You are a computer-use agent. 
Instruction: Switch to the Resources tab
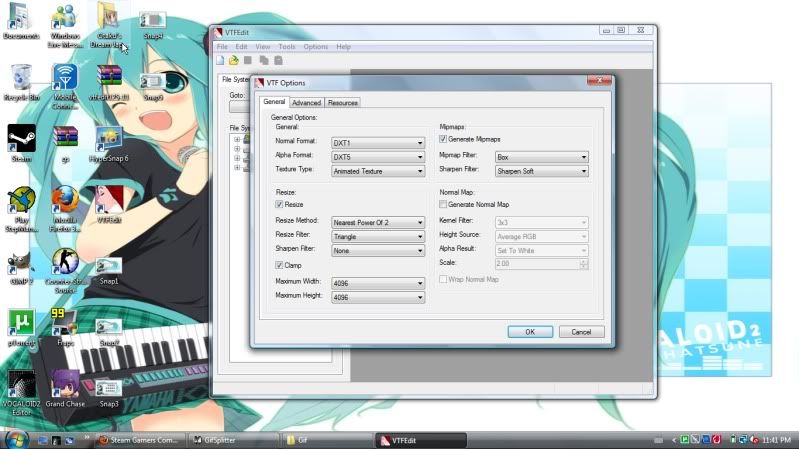[342, 102]
